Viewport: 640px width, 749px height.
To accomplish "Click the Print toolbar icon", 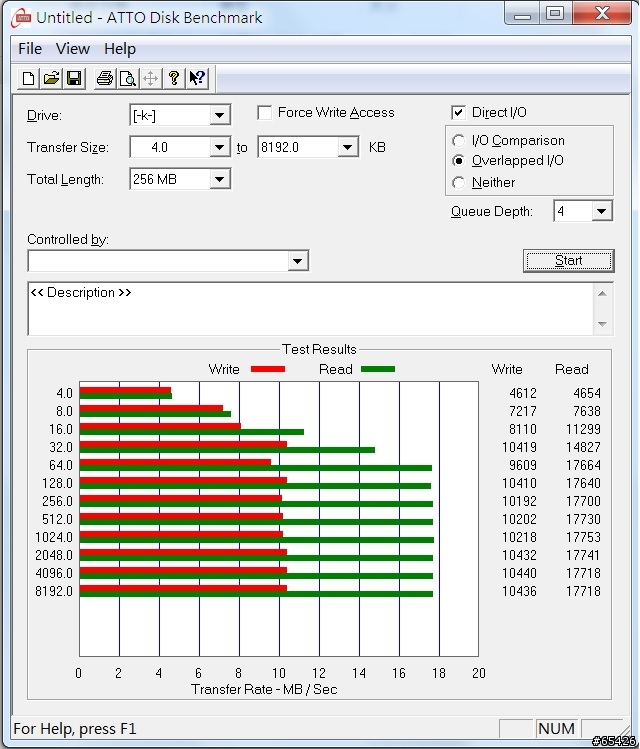I will tap(105, 78).
